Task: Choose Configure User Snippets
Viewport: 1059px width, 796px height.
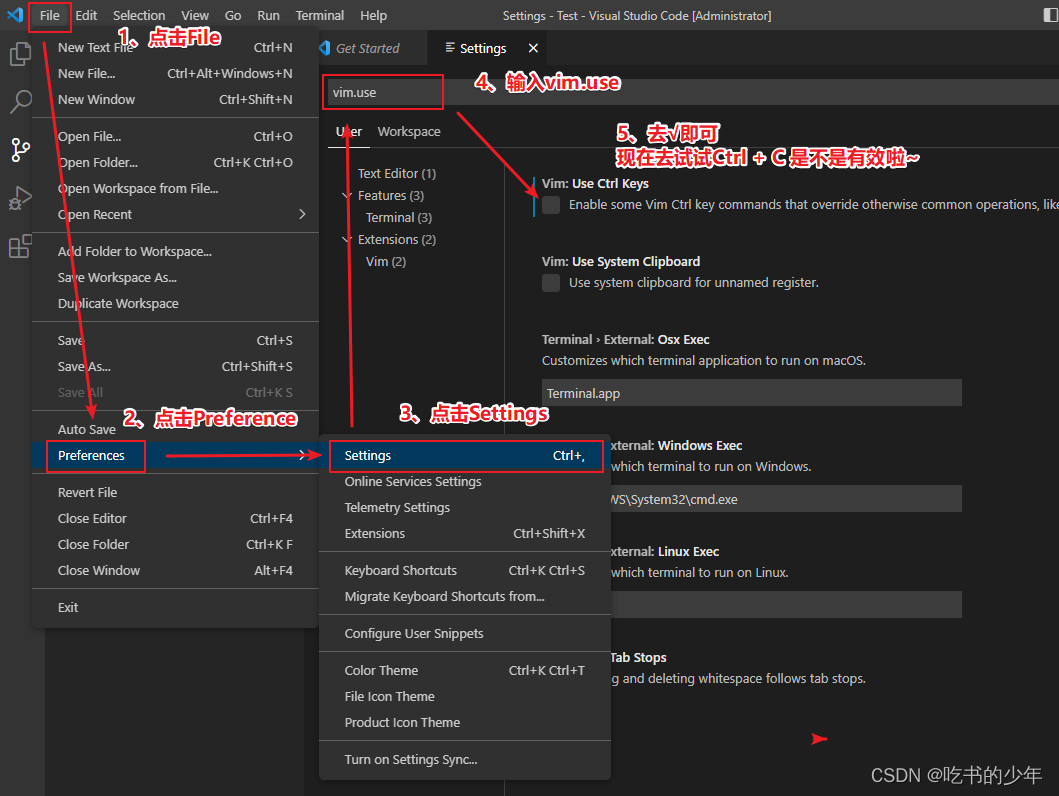Action: tap(465, 633)
